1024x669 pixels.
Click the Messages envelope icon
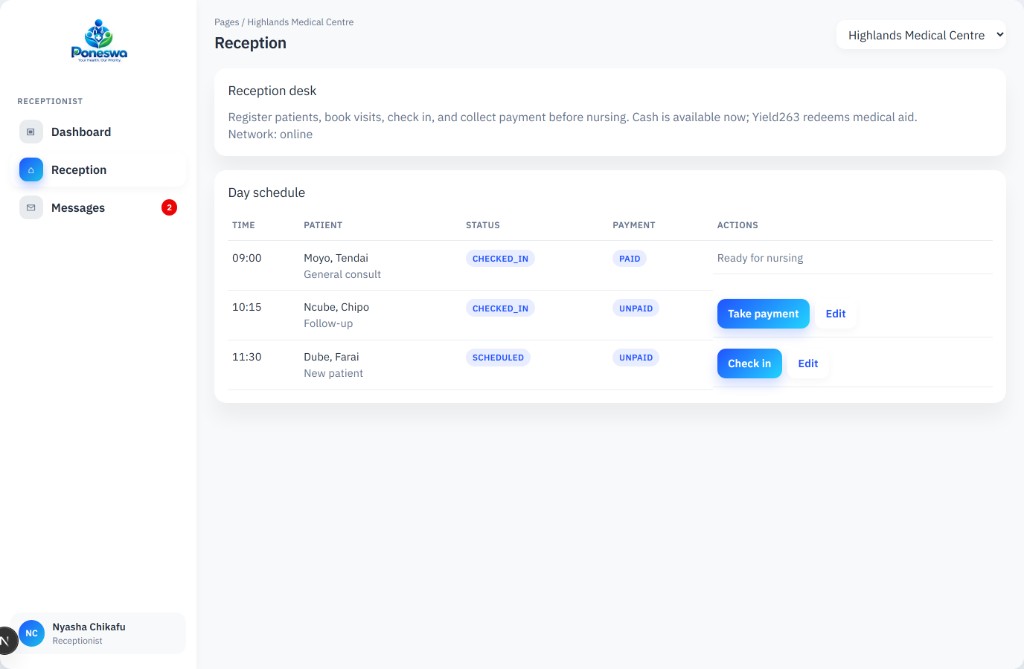point(31,208)
